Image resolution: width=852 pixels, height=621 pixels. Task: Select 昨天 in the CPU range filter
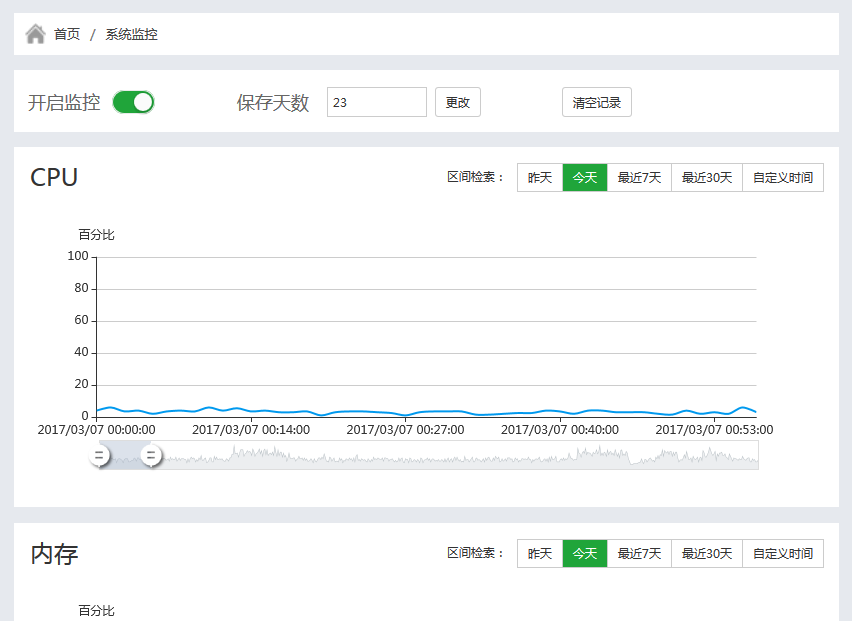pos(540,178)
